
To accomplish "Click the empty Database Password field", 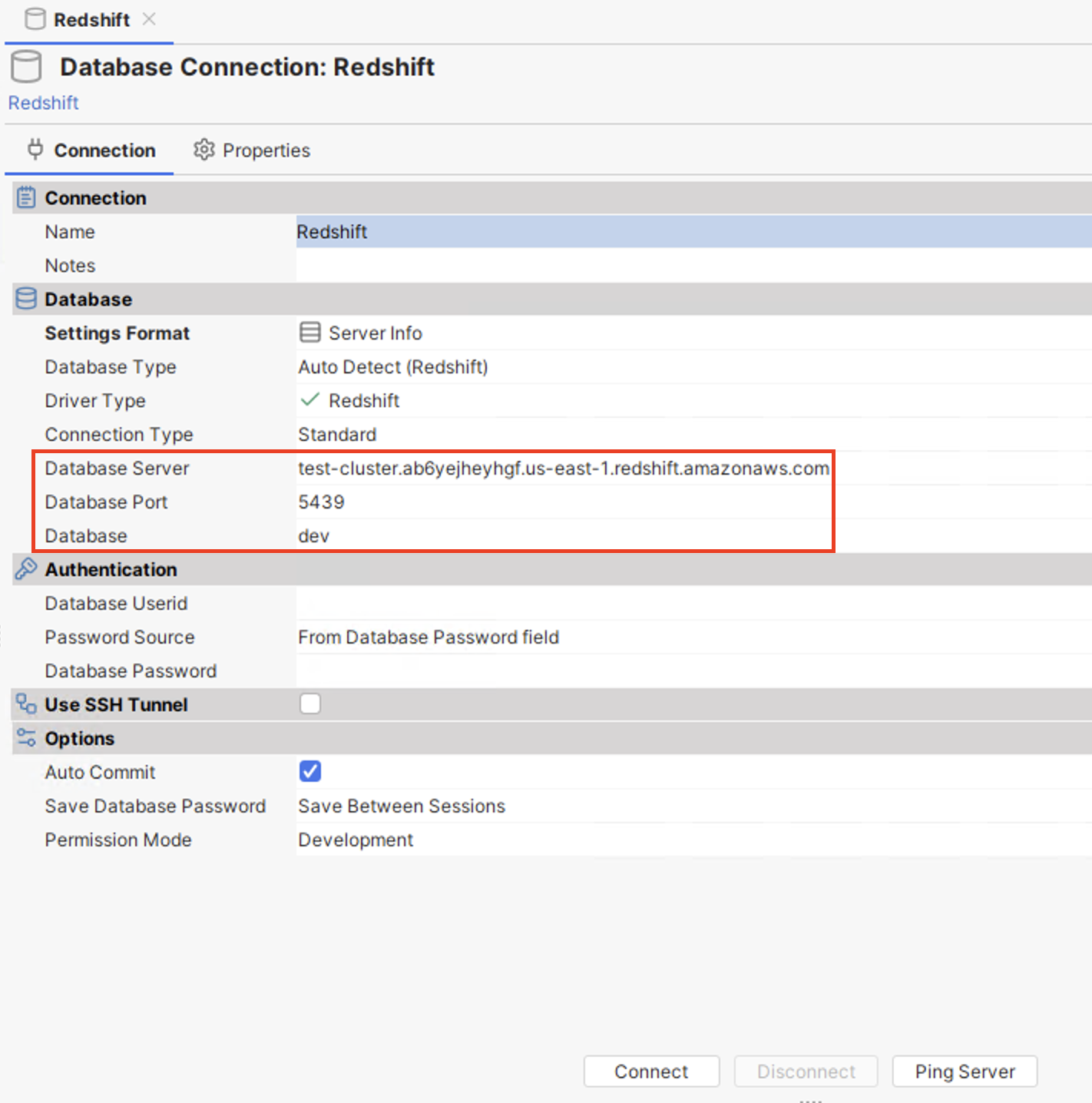I will coord(694,671).
